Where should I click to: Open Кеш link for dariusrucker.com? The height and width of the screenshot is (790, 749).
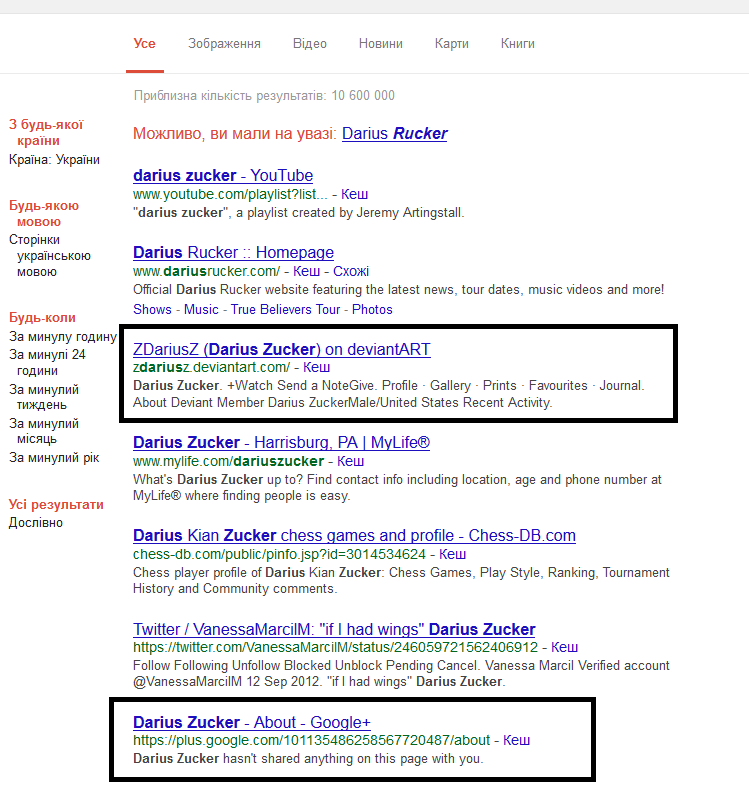tap(306, 271)
